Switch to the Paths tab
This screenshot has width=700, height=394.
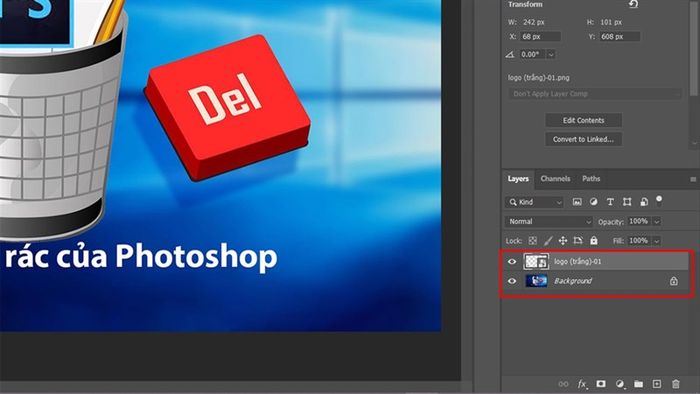coord(591,178)
